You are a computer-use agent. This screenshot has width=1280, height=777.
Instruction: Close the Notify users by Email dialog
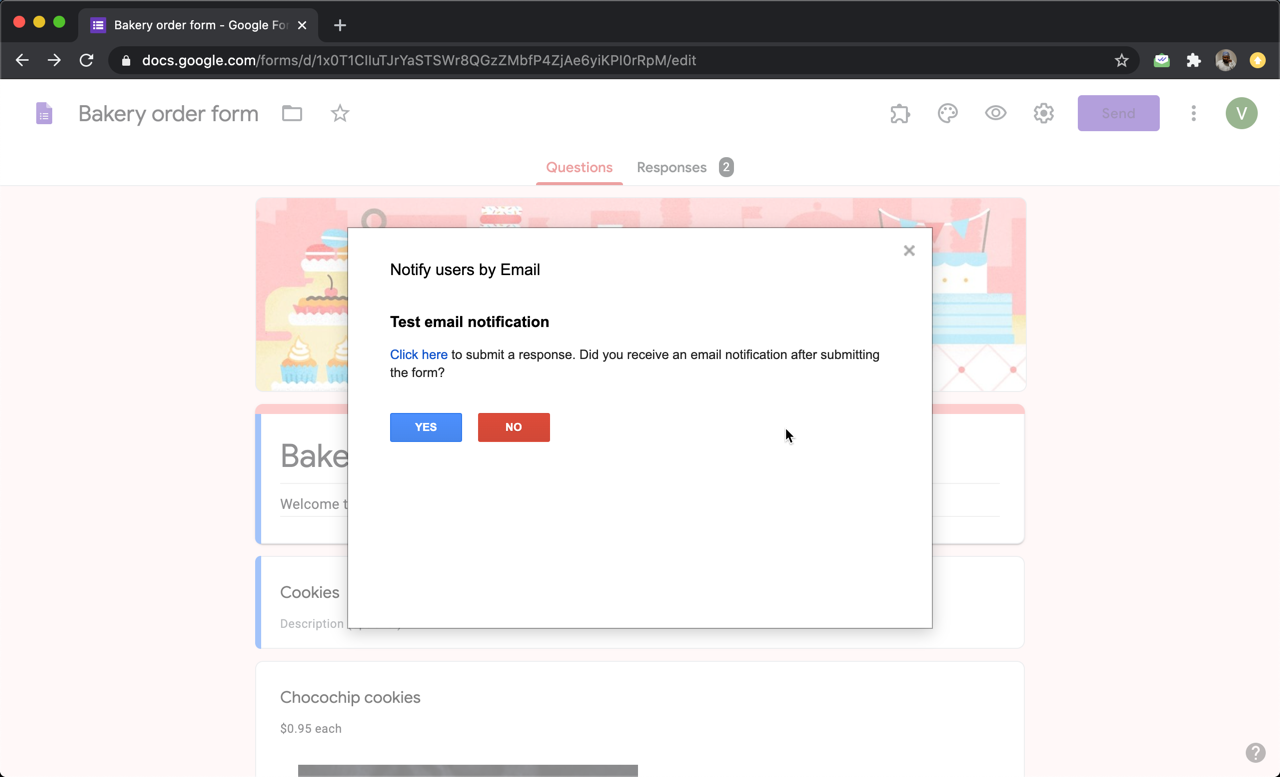908,250
